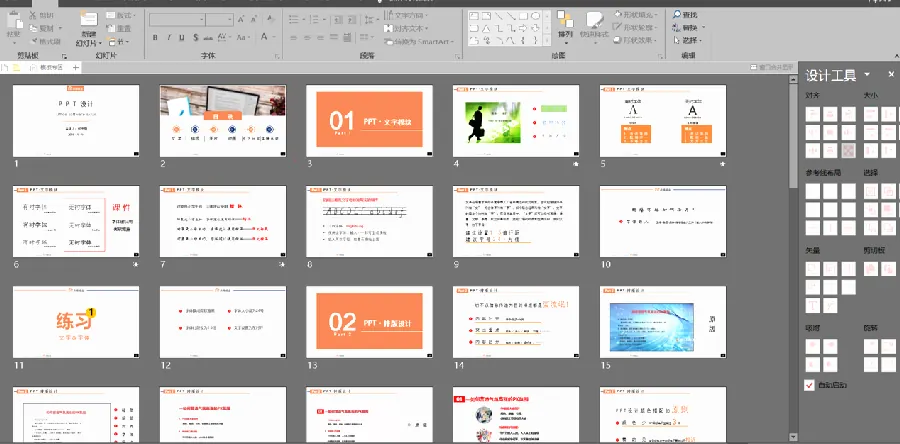Apply text shadow S icon
The height and width of the screenshot is (444, 900).
[196, 37]
